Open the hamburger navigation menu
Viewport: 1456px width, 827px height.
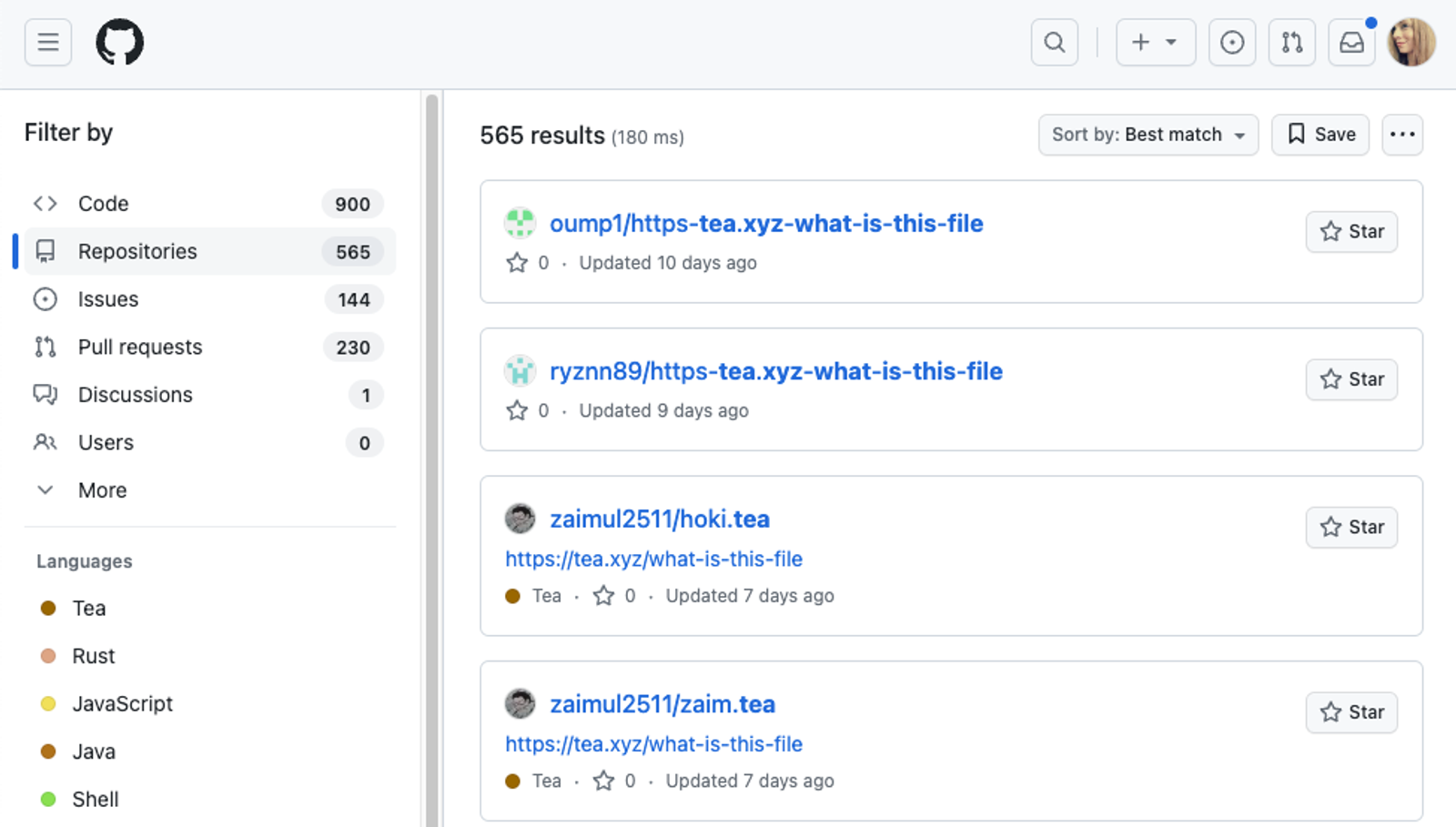(x=48, y=42)
